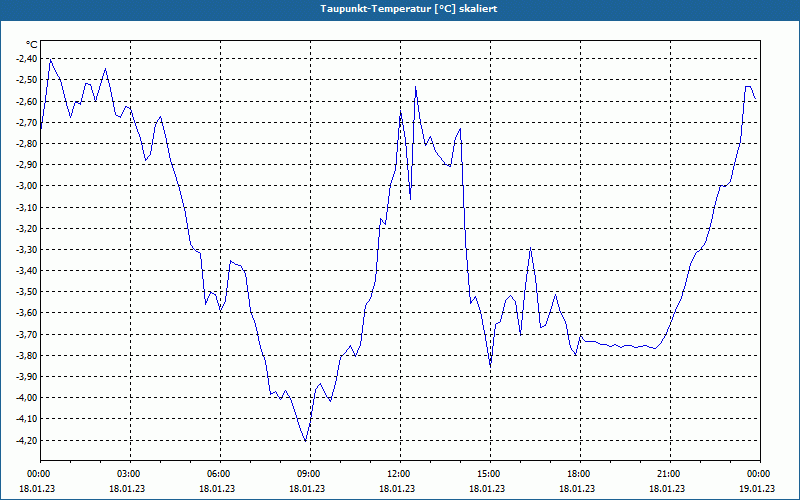The width and height of the screenshot is (800, 500).
Task: Click the '-3,20' axis label
Action: pos(27,228)
